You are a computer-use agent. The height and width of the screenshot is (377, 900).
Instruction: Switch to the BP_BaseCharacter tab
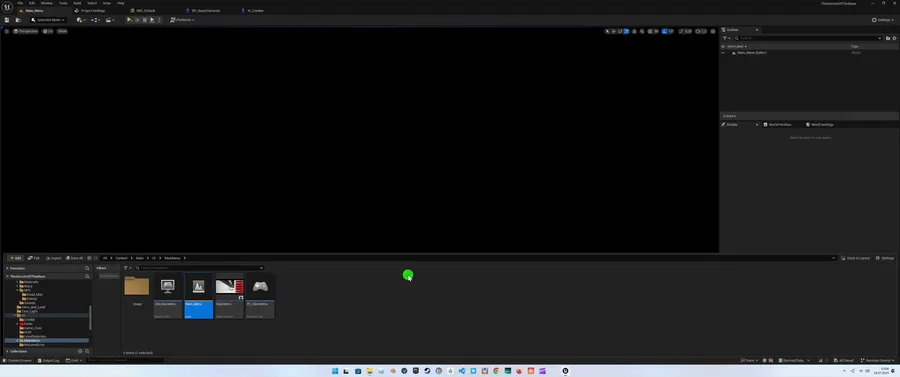[206, 10]
